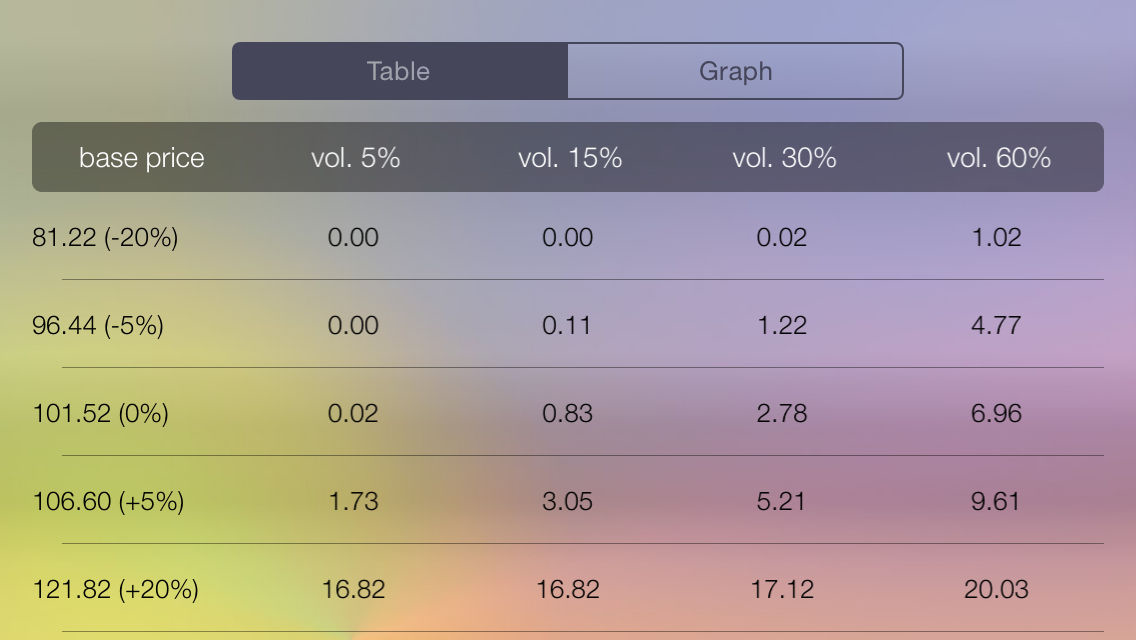Image resolution: width=1136 pixels, height=640 pixels.
Task: Select the Table tab
Action: pos(399,71)
